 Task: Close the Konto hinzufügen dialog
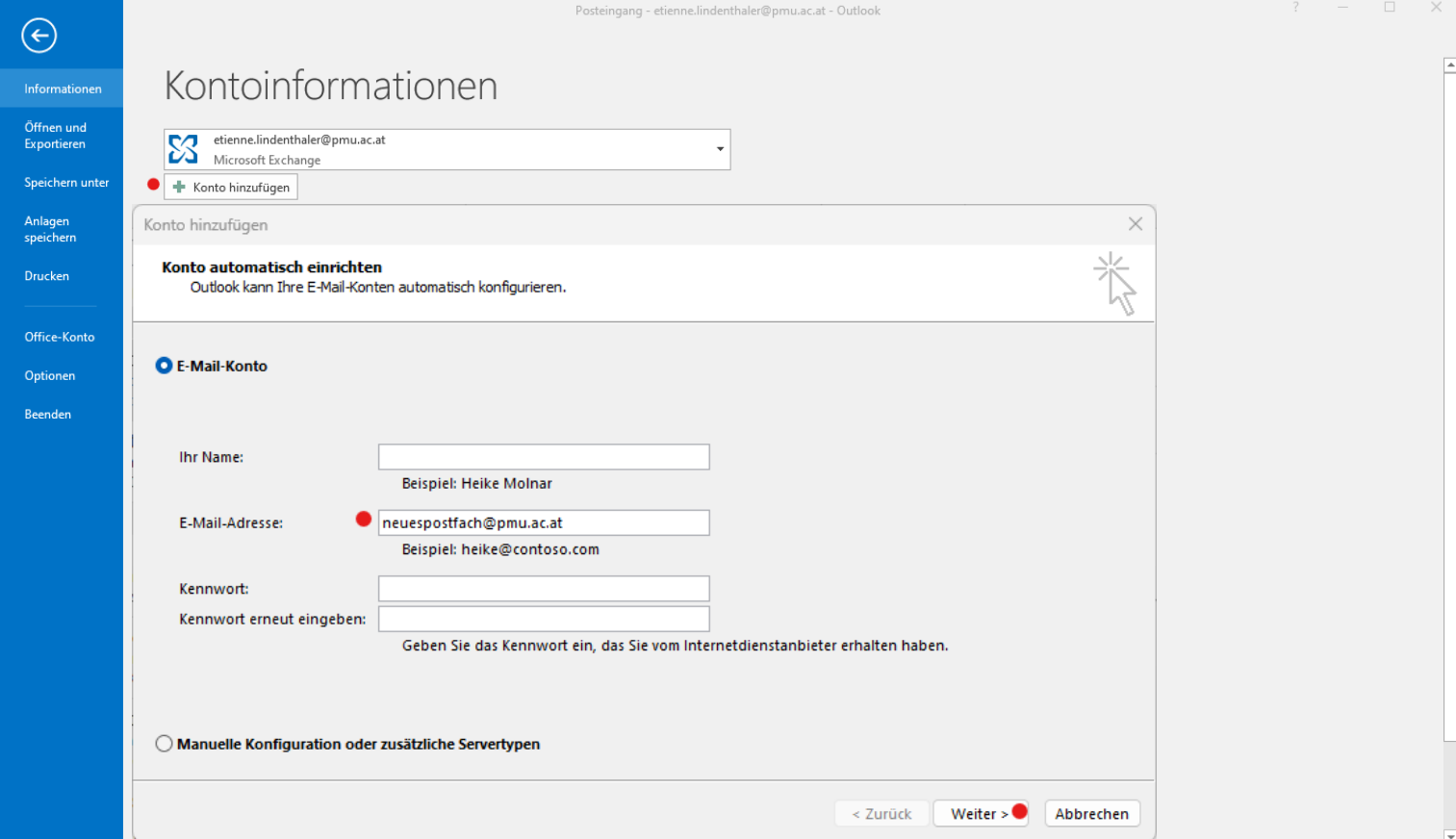pos(1136,224)
